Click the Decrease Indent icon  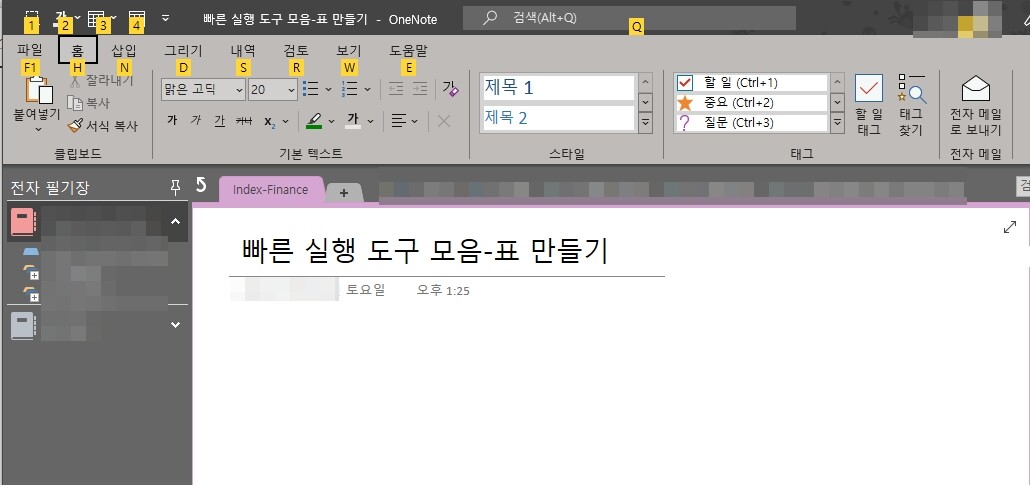pos(395,89)
